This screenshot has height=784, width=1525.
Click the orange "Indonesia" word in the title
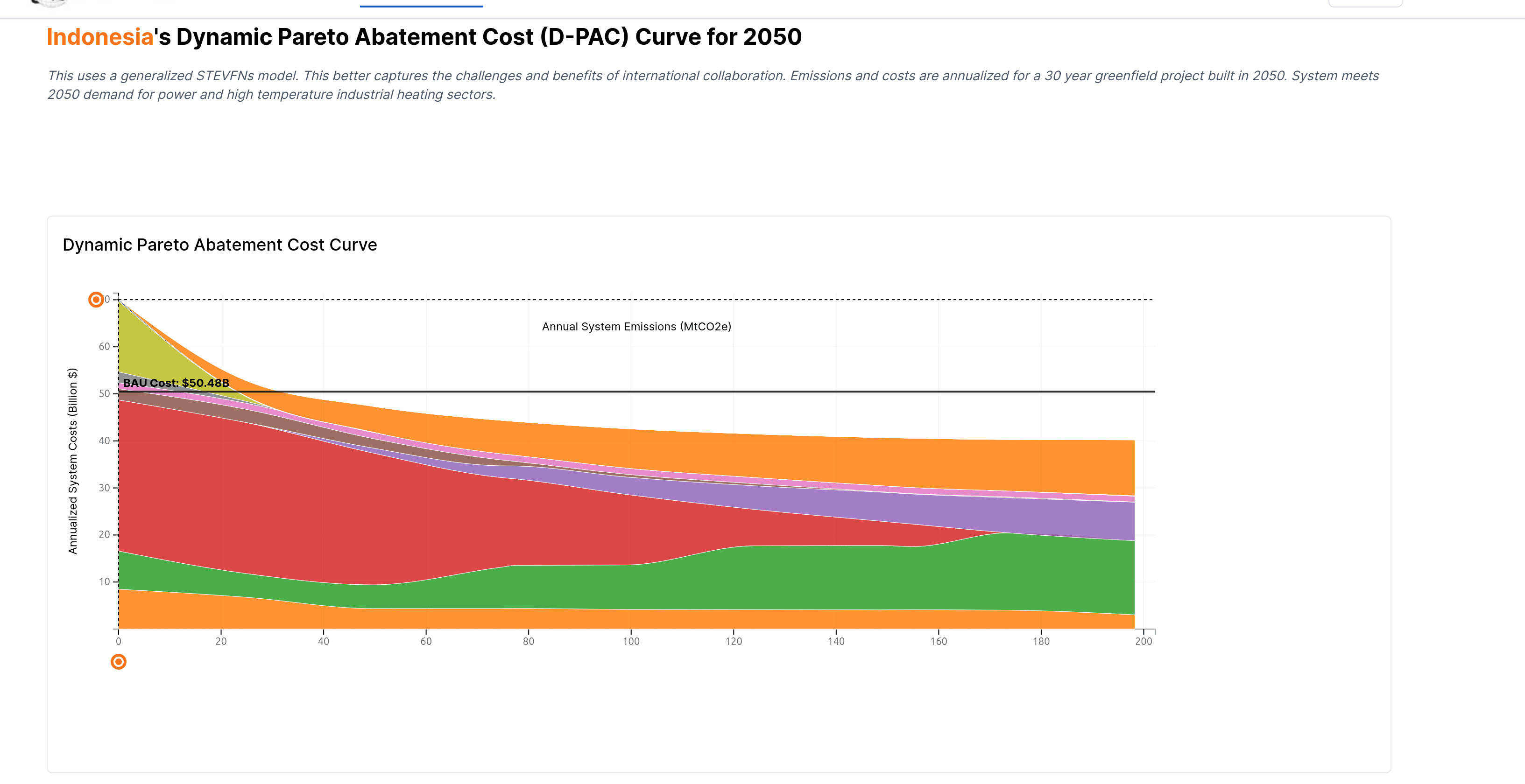pos(100,37)
